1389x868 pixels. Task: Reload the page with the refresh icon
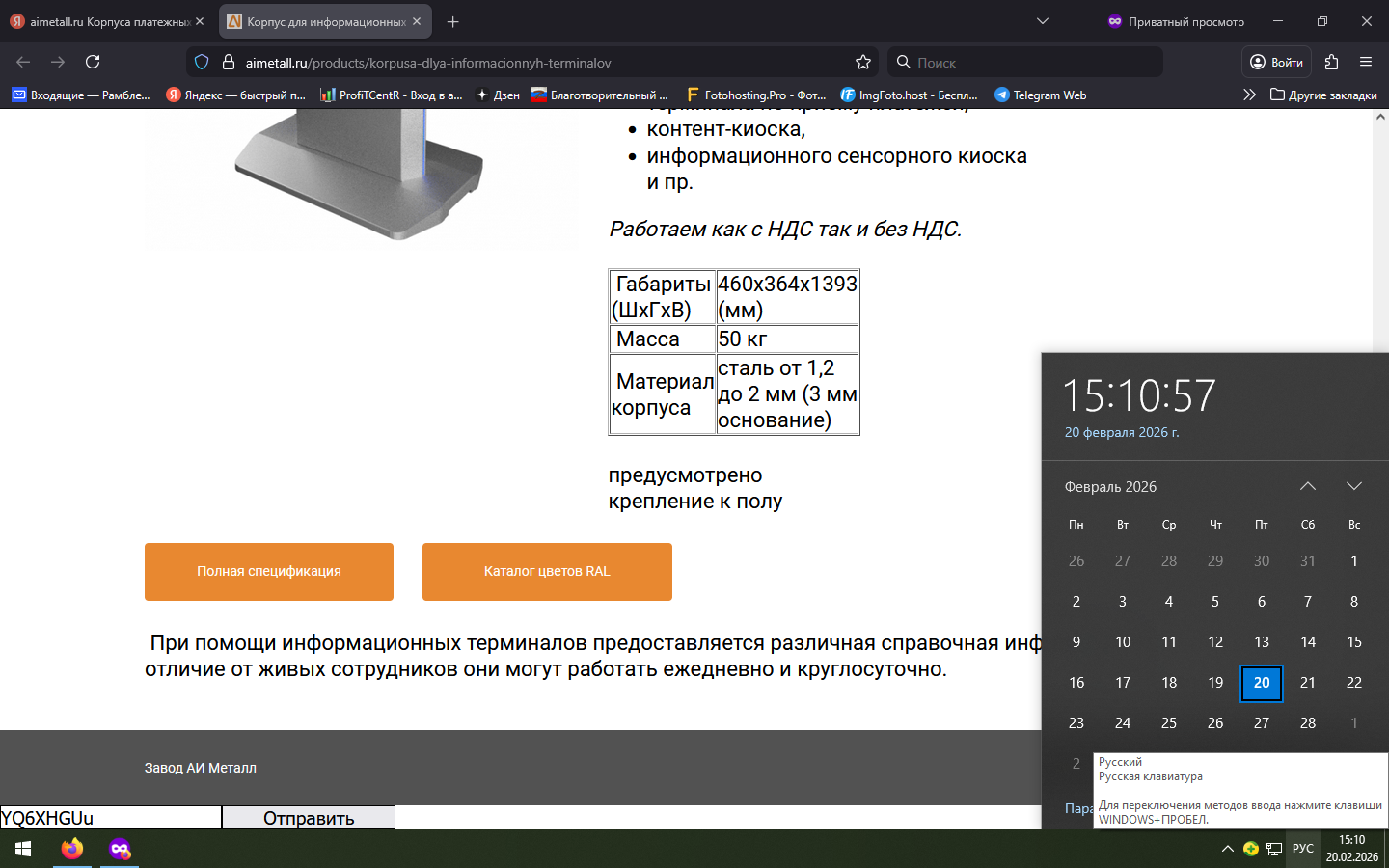pyautogui.click(x=93, y=62)
